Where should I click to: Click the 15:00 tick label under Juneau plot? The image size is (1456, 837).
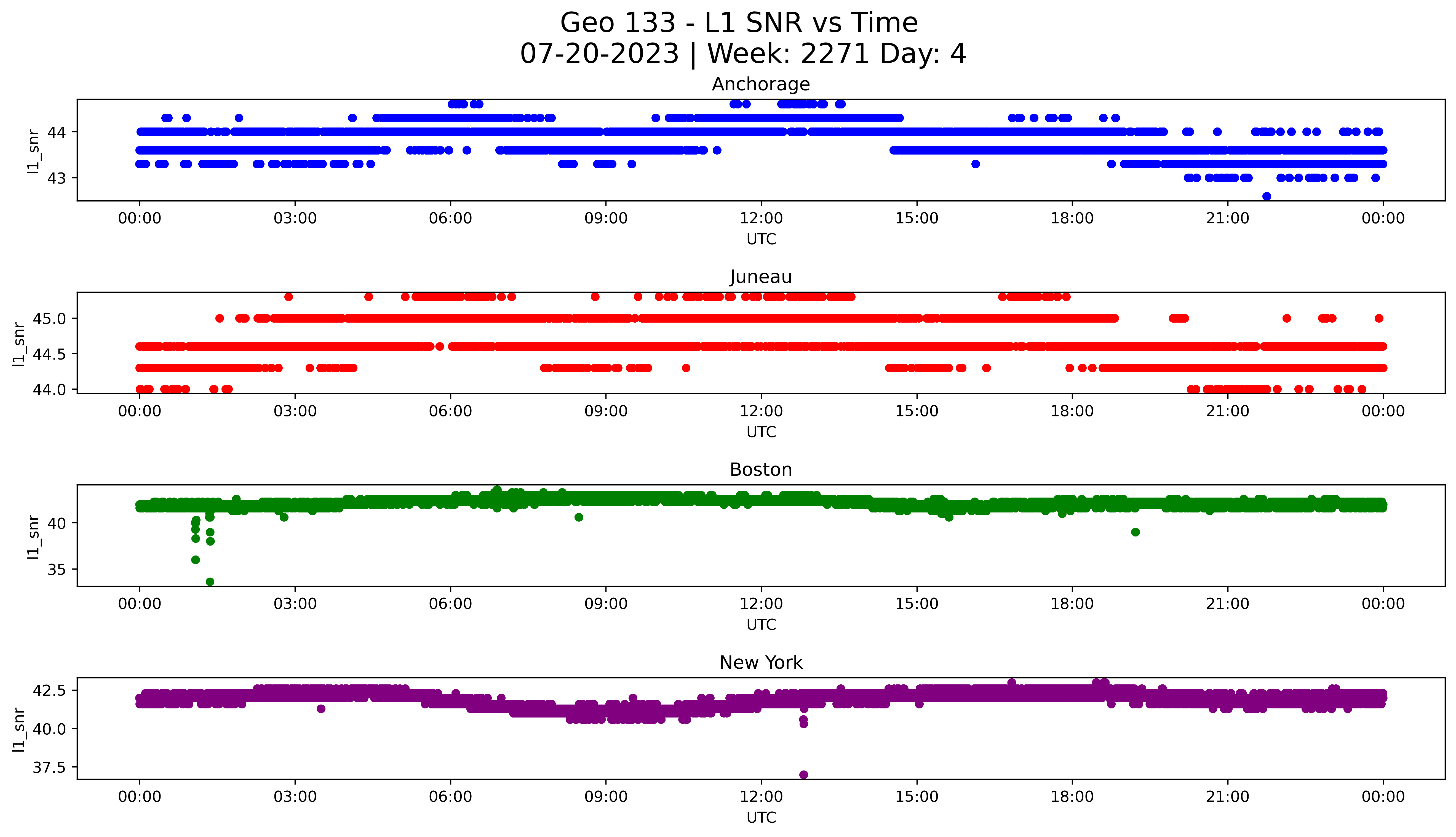(x=917, y=411)
